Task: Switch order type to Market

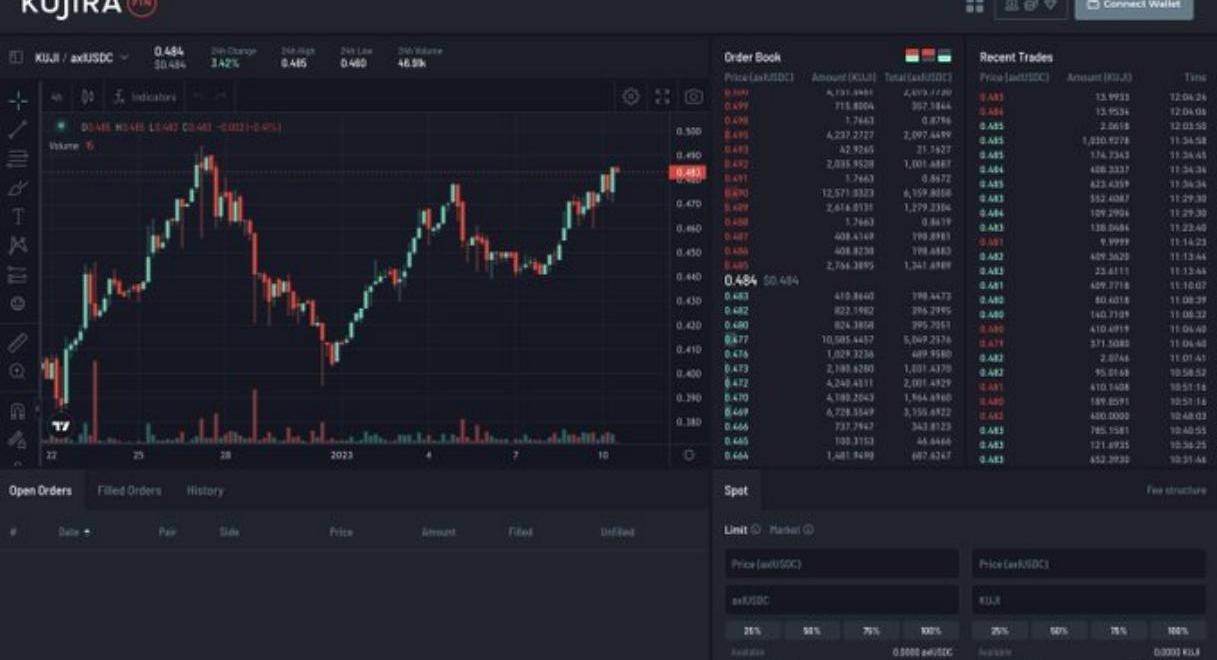Action: (x=784, y=530)
